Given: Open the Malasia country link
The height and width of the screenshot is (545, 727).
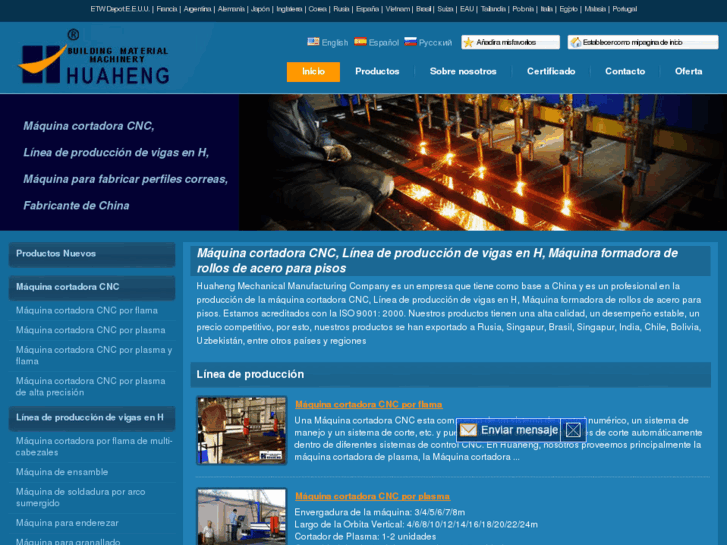Looking at the screenshot, I should 595,9.
